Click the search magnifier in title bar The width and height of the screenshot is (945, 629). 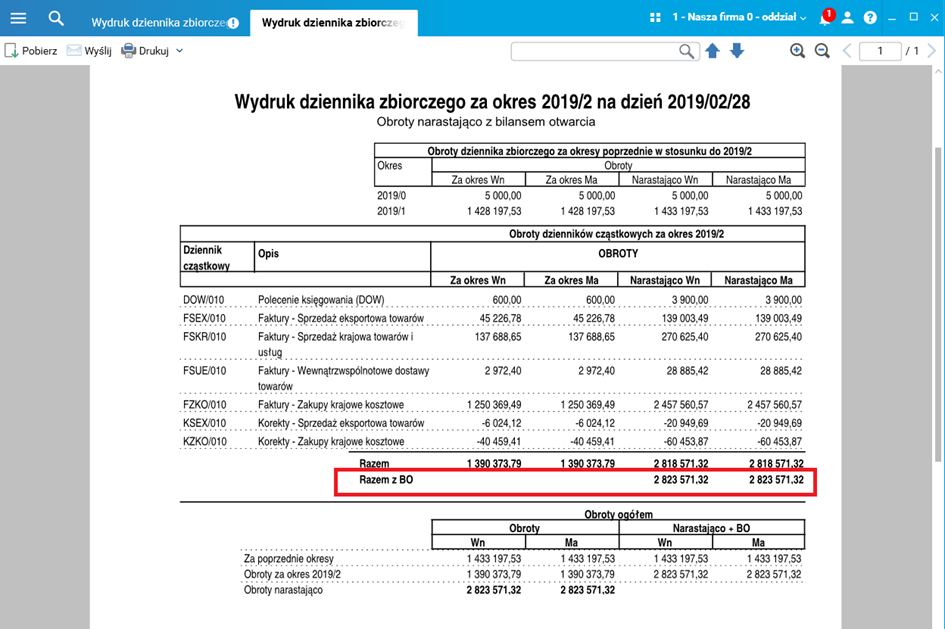click(56, 18)
